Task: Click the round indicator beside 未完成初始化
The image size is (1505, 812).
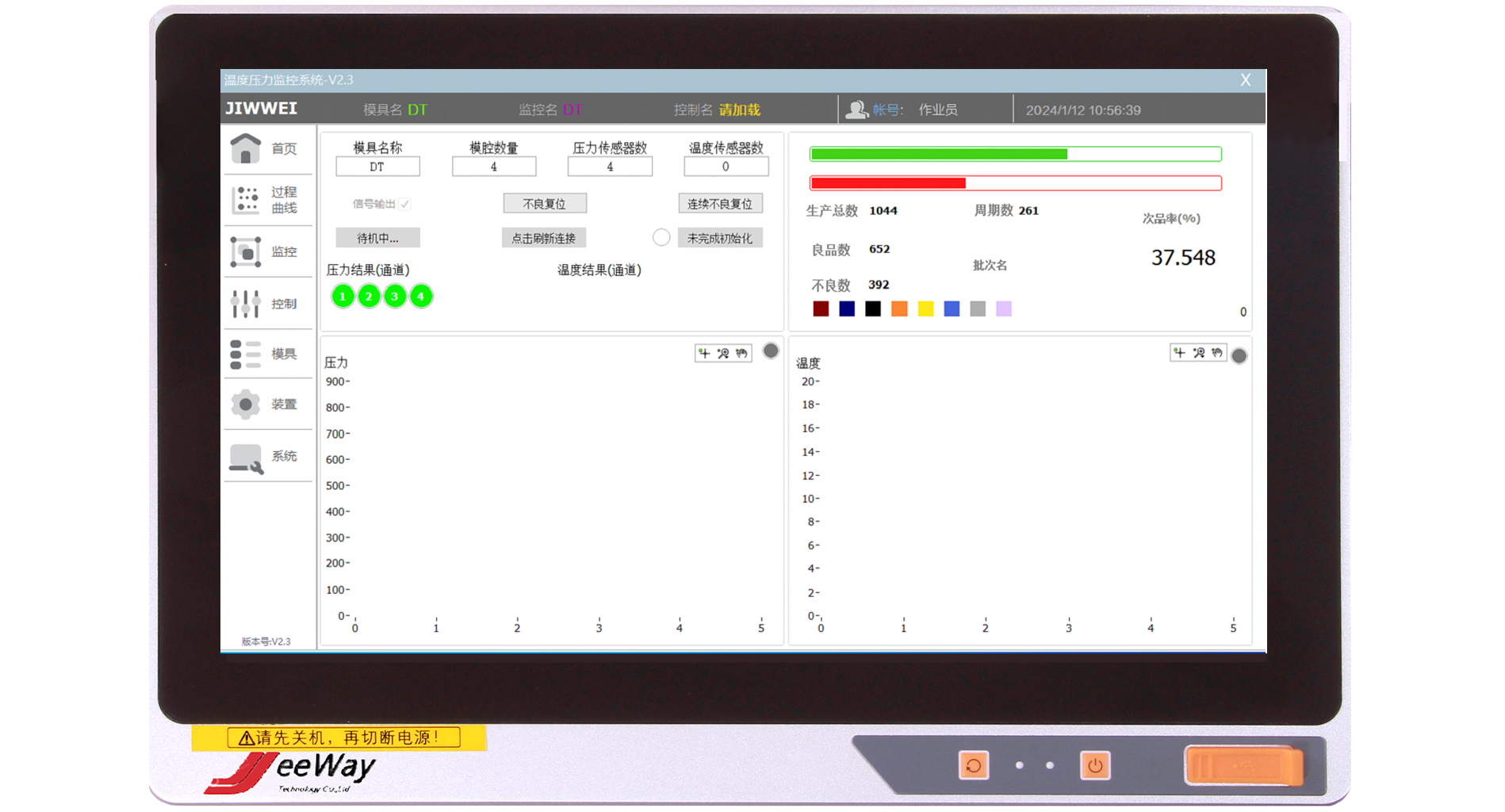Action: (x=661, y=237)
